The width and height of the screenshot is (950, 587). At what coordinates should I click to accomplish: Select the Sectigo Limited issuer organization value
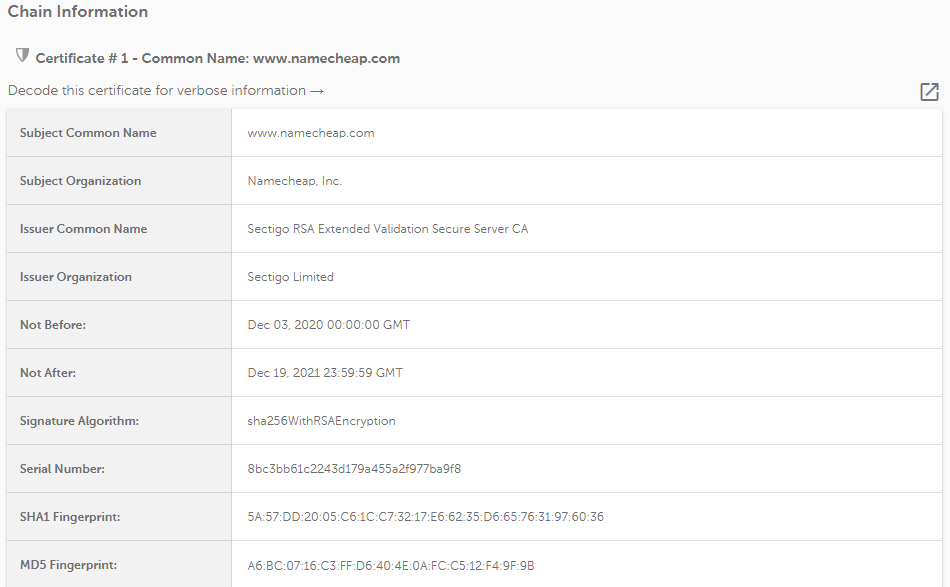pos(290,276)
